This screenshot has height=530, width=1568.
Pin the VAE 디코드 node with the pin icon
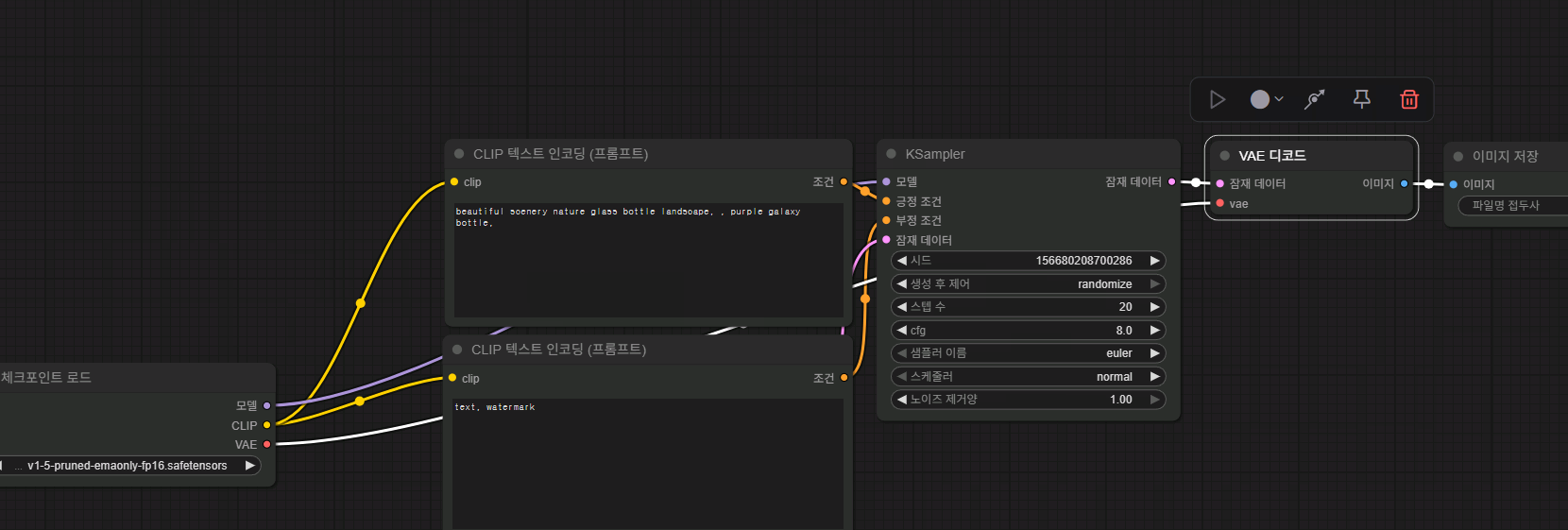1361,99
